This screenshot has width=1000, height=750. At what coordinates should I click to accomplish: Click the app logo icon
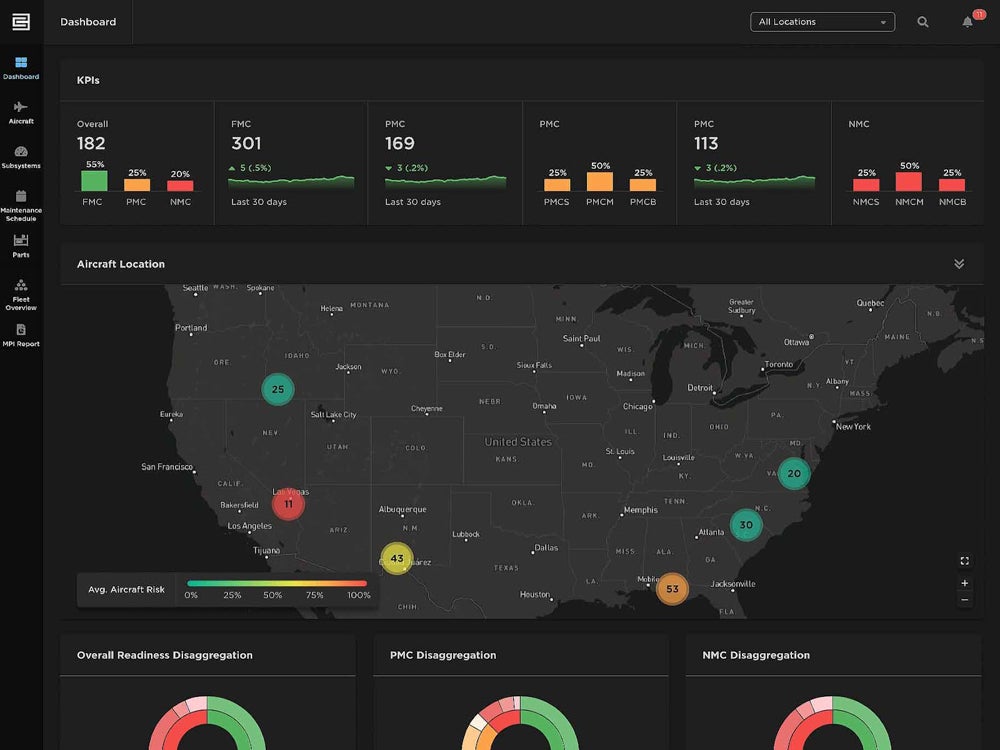(x=21, y=22)
